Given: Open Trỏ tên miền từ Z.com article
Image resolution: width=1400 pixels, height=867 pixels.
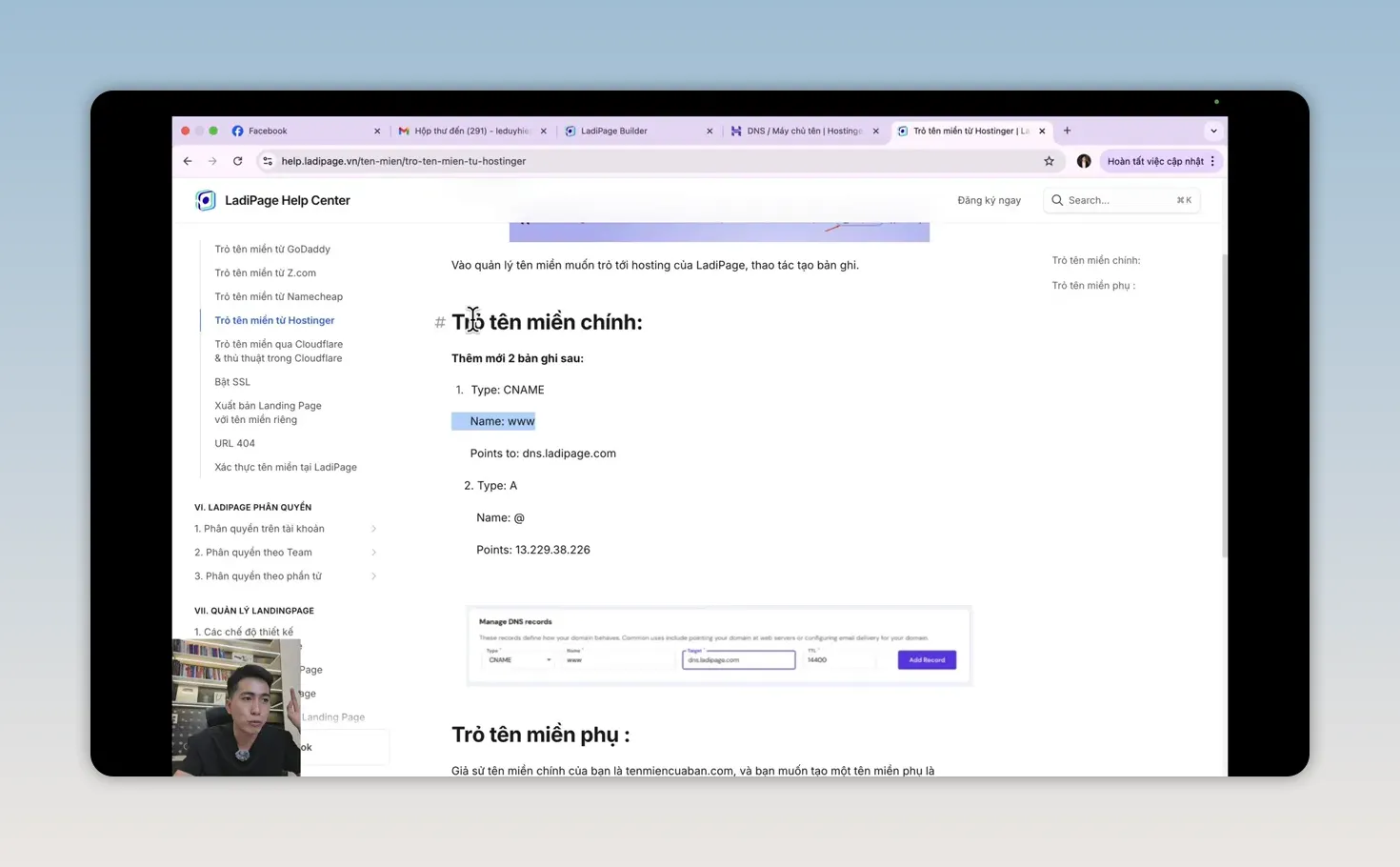Looking at the screenshot, I should [x=265, y=273].
